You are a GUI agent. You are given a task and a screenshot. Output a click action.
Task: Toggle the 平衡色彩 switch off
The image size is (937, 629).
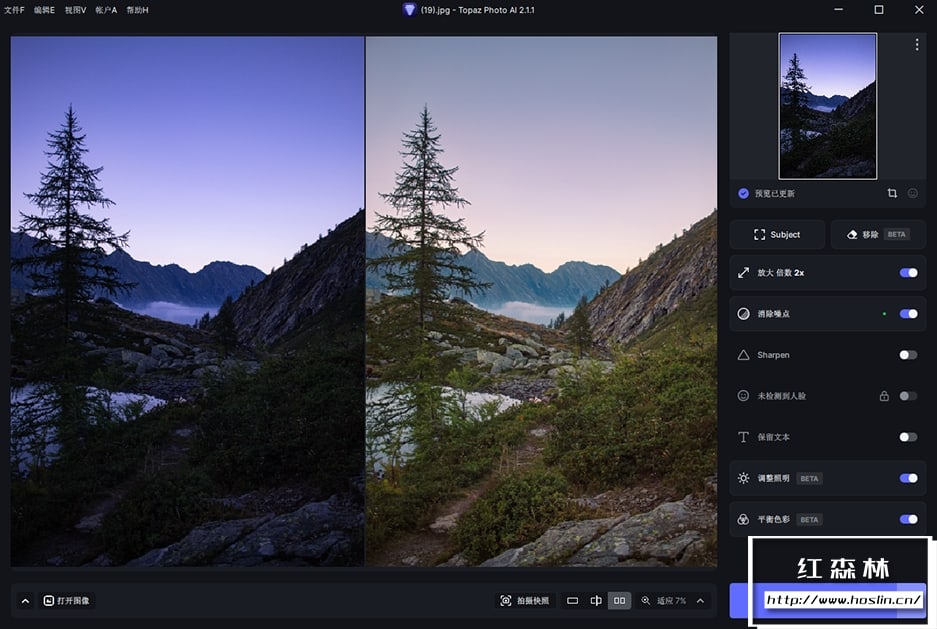pos(908,519)
